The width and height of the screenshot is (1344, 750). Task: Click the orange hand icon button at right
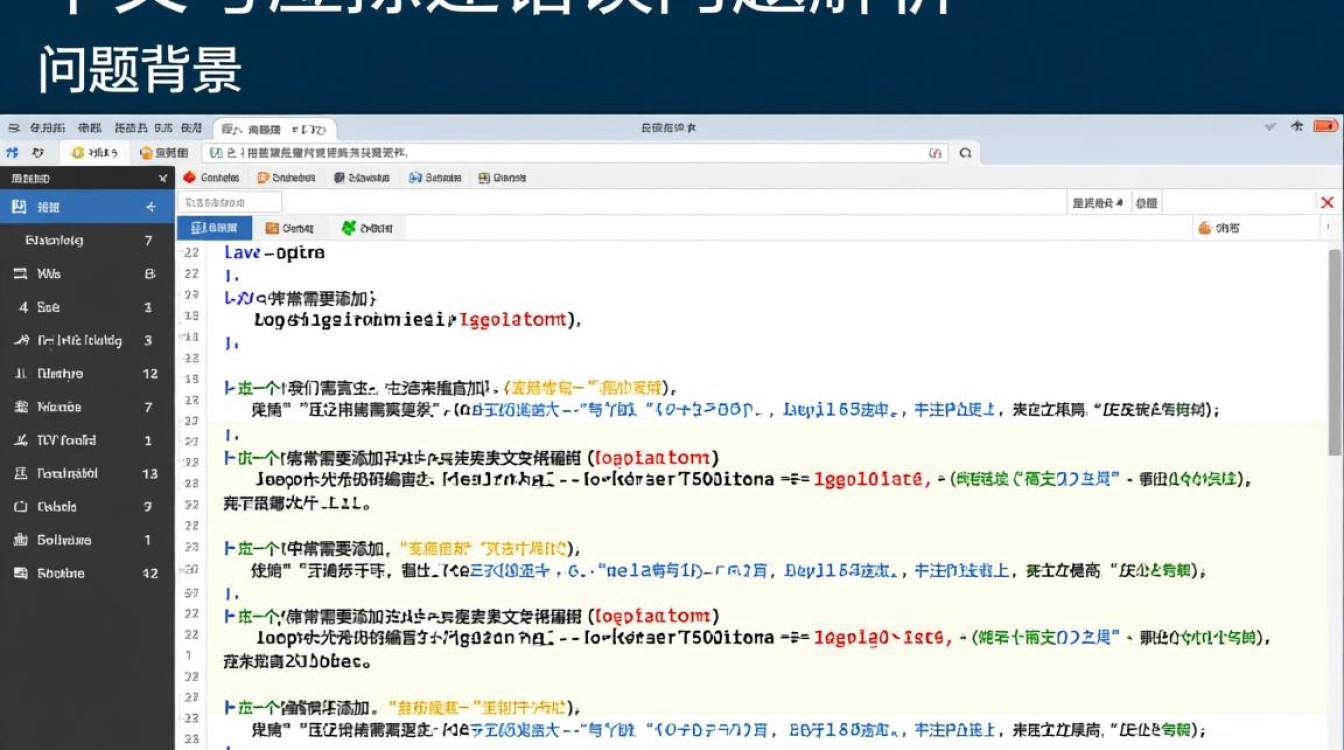tap(1220, 228)
